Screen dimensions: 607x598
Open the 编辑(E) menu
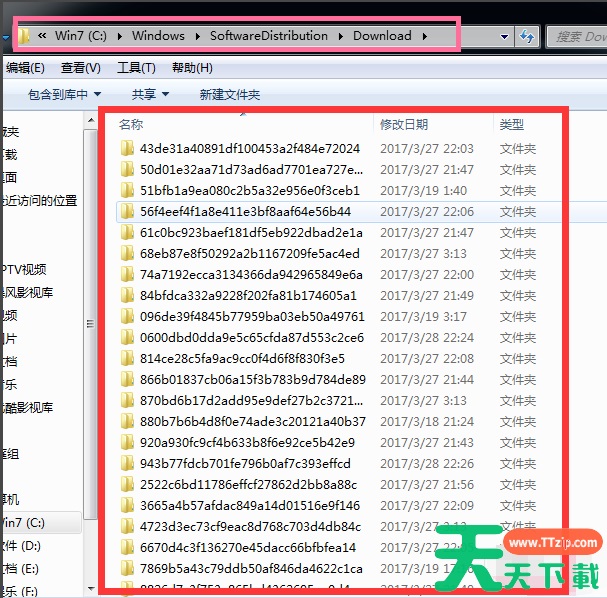tap(25, 68)
